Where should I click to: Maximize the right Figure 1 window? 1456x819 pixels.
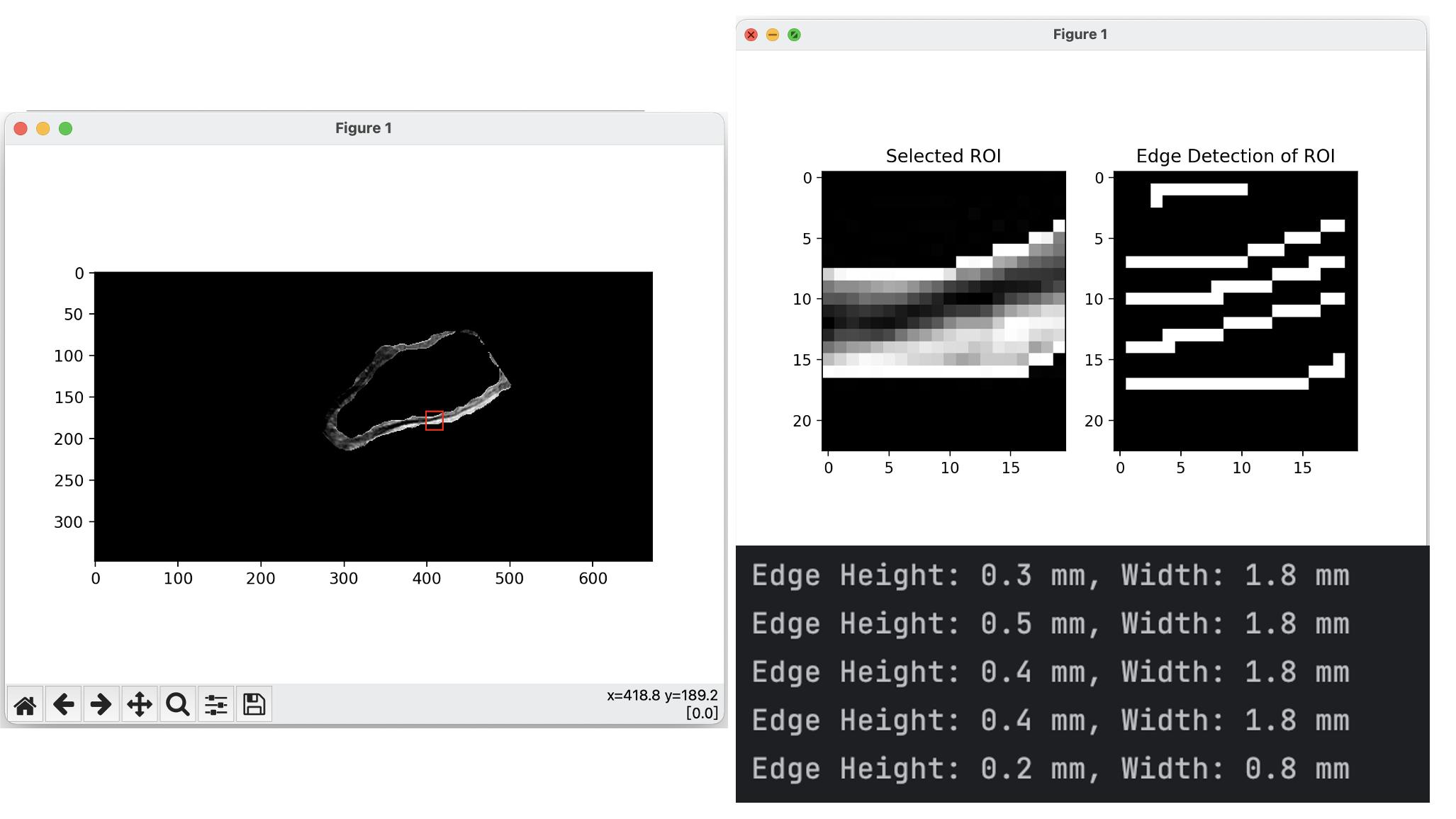tap(794, 35)
